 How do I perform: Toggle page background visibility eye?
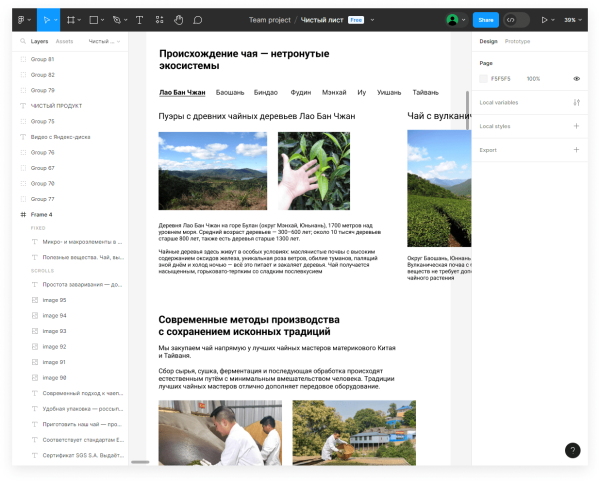tap(576, 78)
